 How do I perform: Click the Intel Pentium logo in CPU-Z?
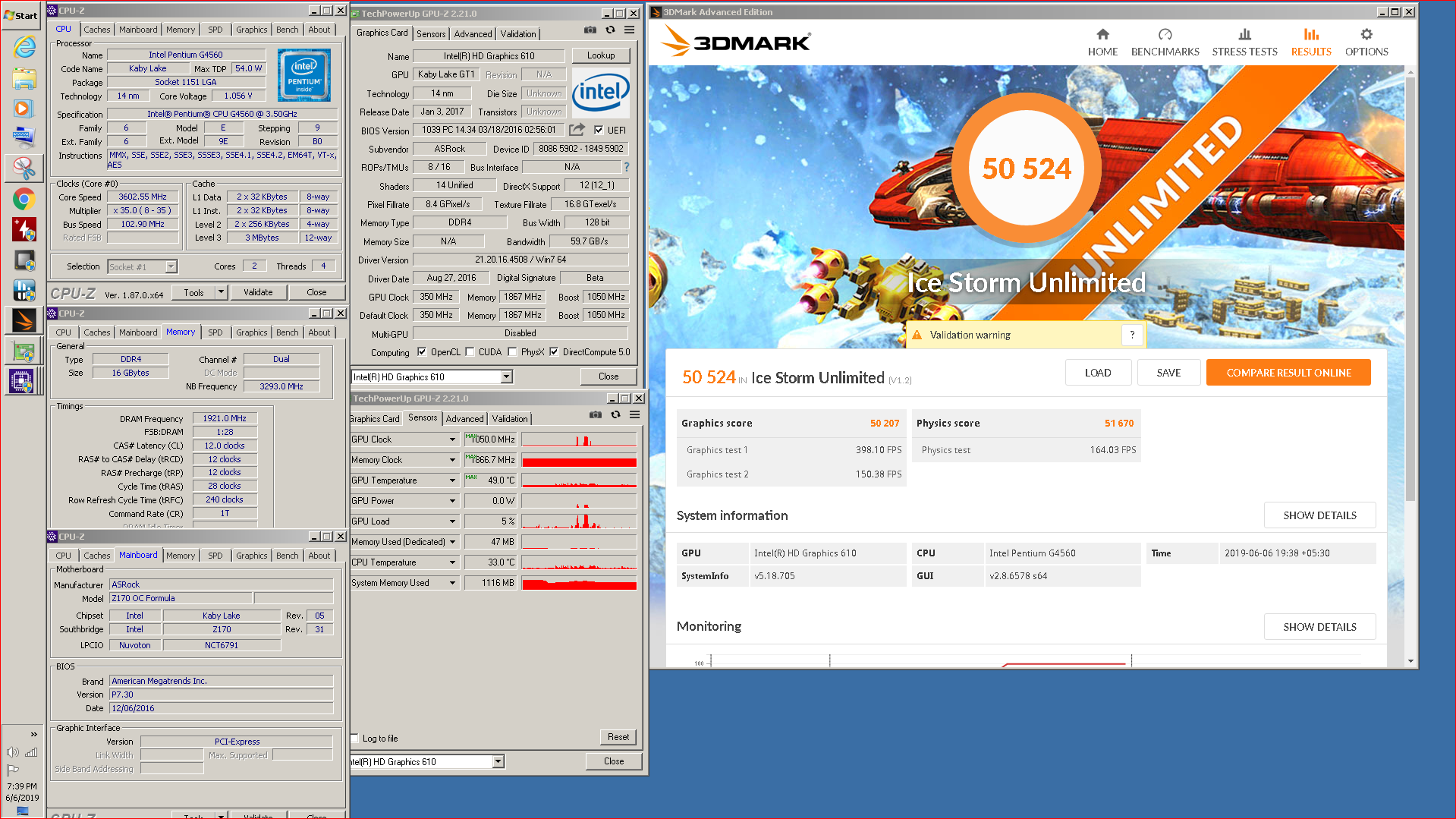coord(304,75)
